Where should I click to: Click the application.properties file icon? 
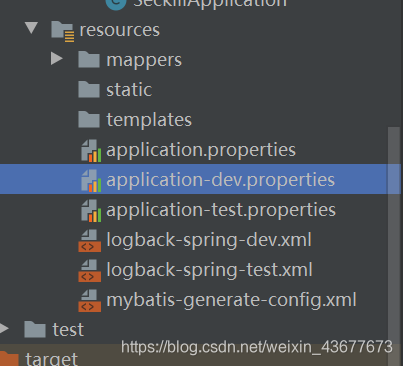[91, 151]
